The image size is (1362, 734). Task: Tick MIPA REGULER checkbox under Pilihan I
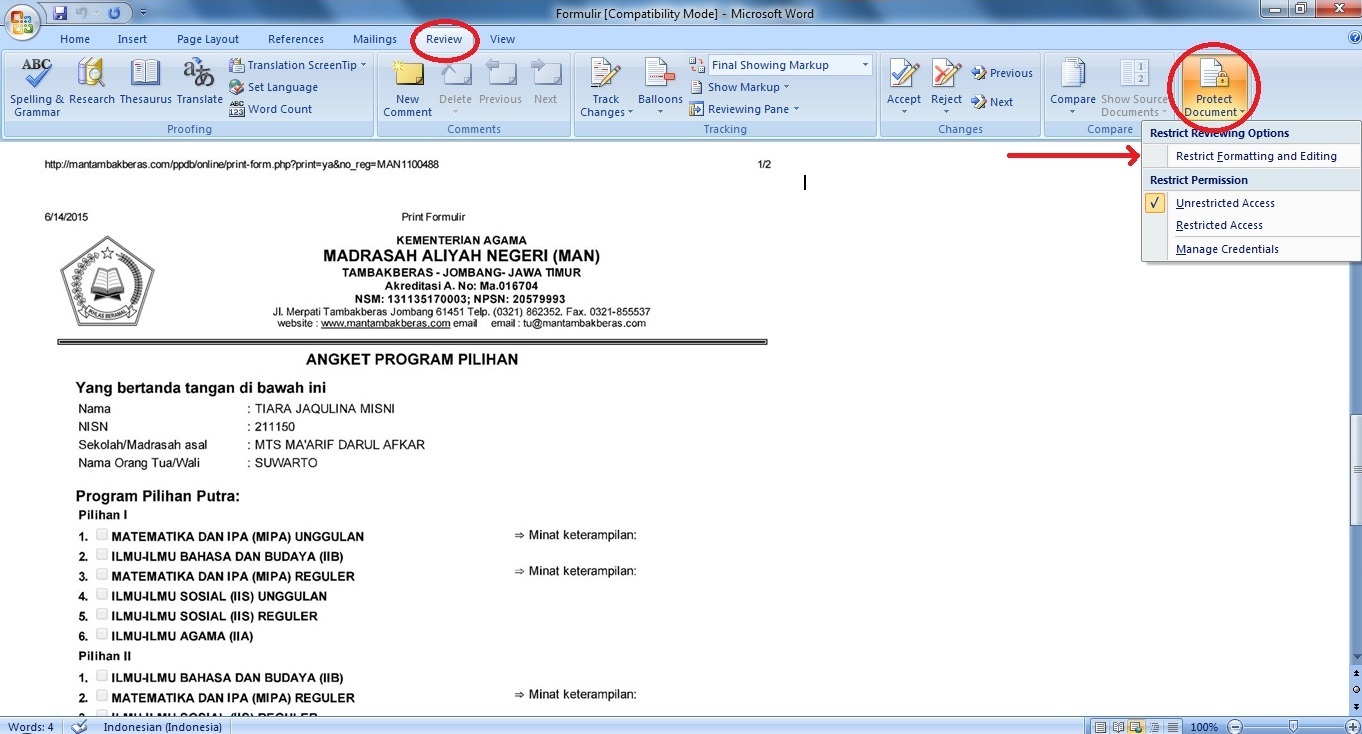click(x=102, y=575)
